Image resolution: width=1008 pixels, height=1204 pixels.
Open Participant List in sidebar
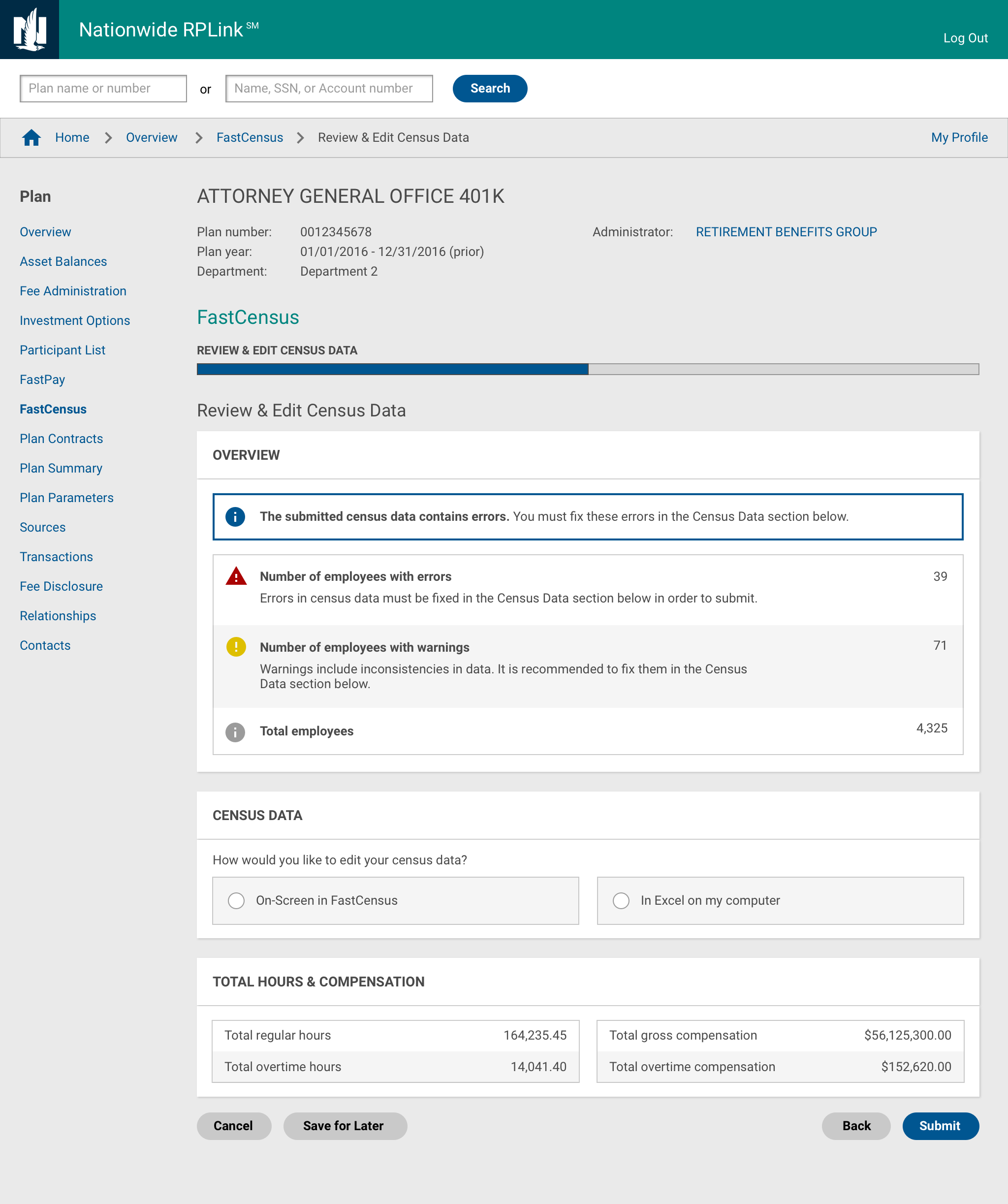pyautogui.click(x=63, y=350)
